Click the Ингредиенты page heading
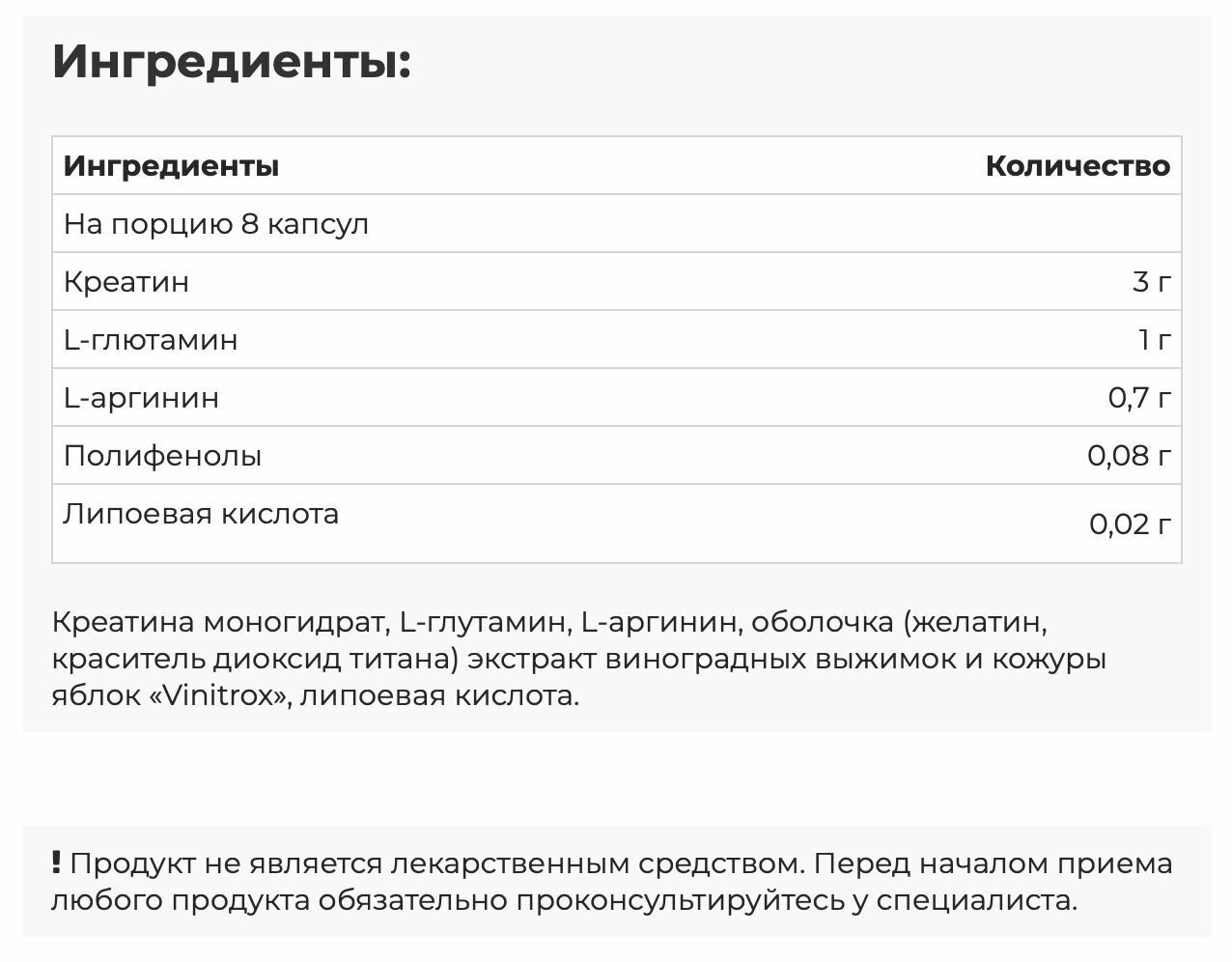The image size is (1232, 962). point(232,62)
